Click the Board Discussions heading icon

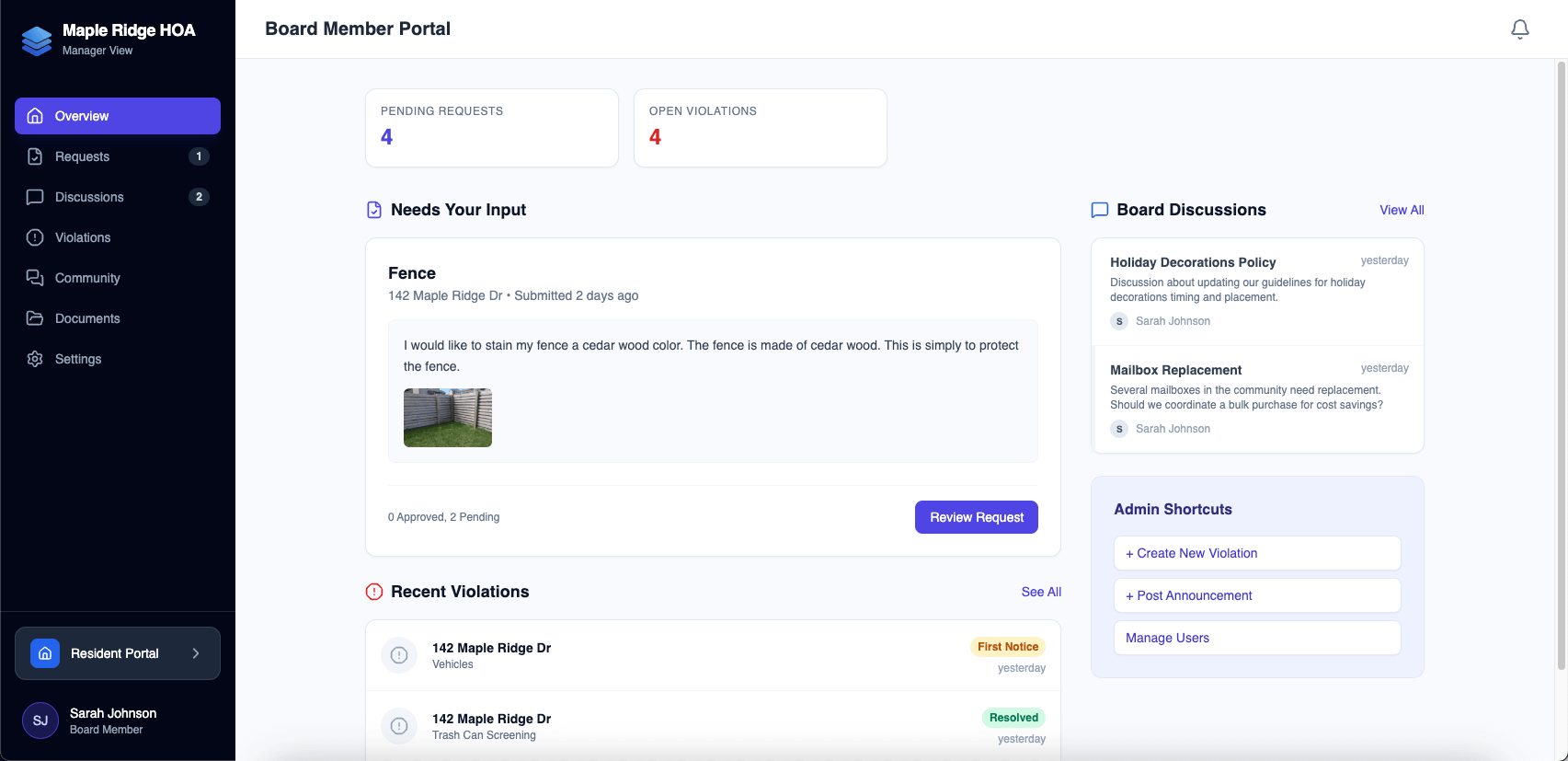pyautogui.click(x=1100, y=210)
